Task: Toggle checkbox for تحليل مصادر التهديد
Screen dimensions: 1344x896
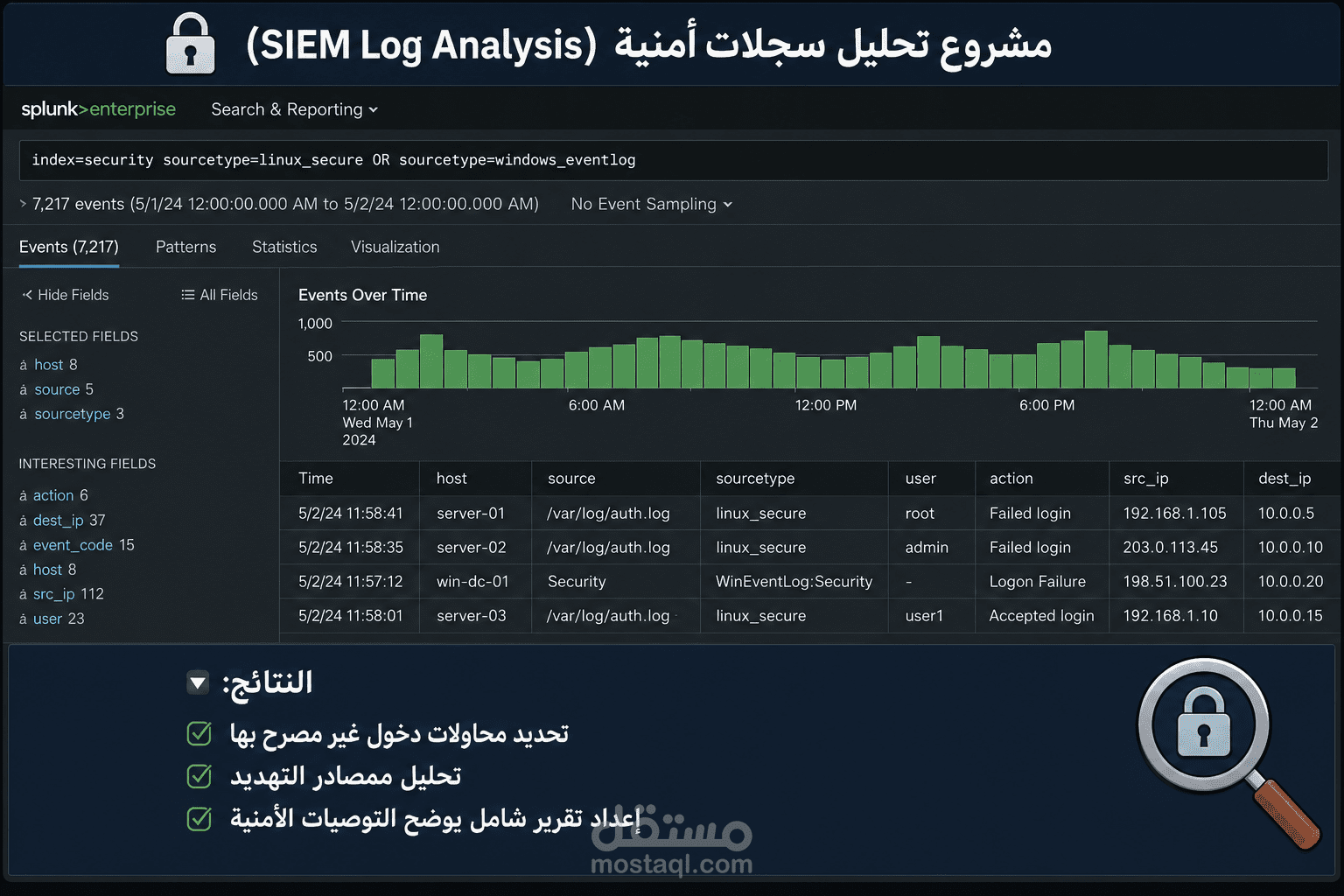Action: tap(199, 775)
